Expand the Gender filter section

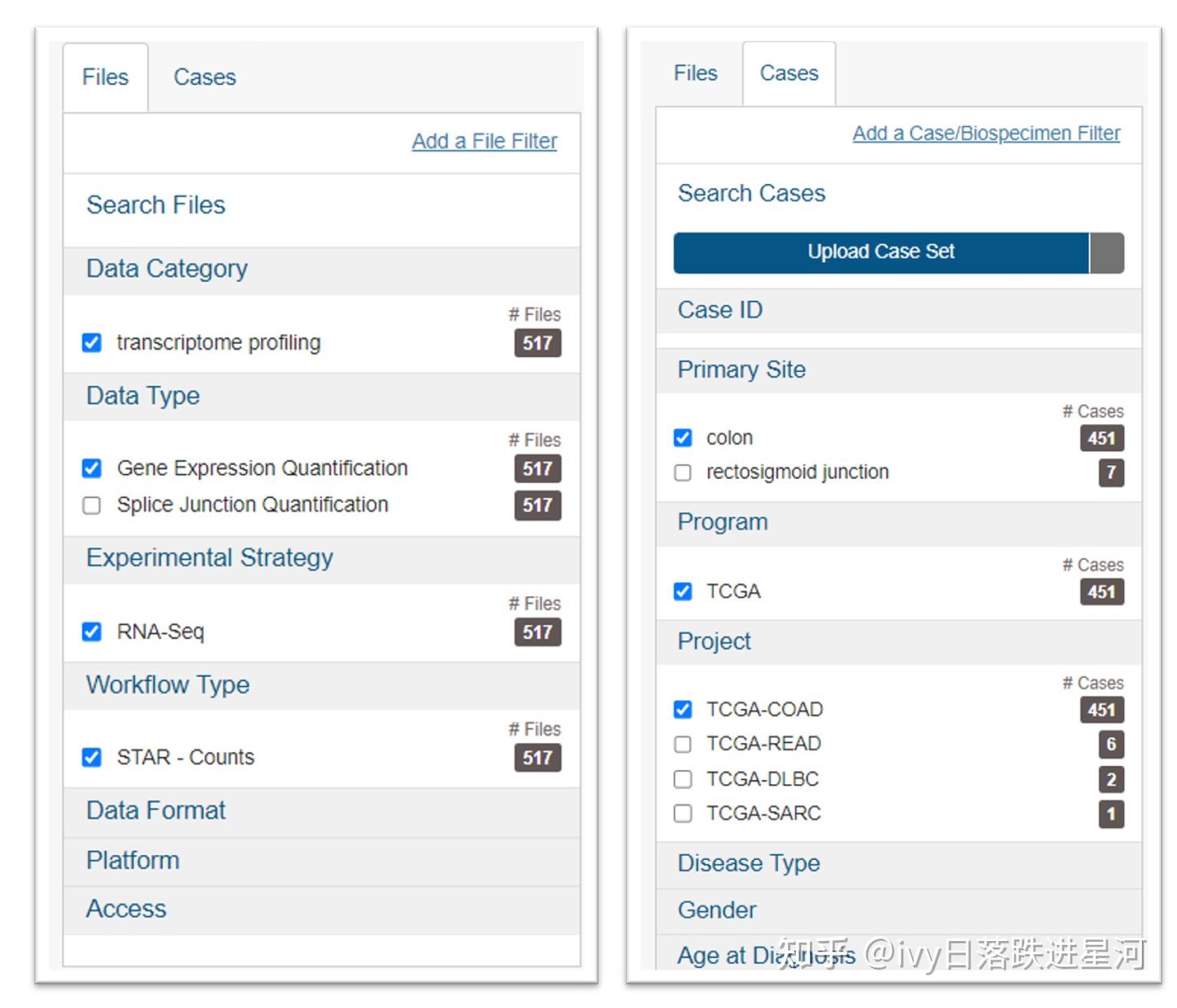click(898, 911)
